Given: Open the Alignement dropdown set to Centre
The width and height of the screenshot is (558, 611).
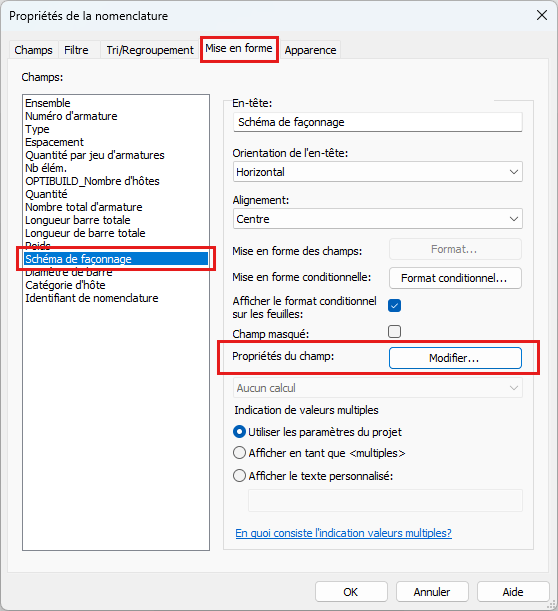Looking at the screenshot, I should (x=378, y=219).
